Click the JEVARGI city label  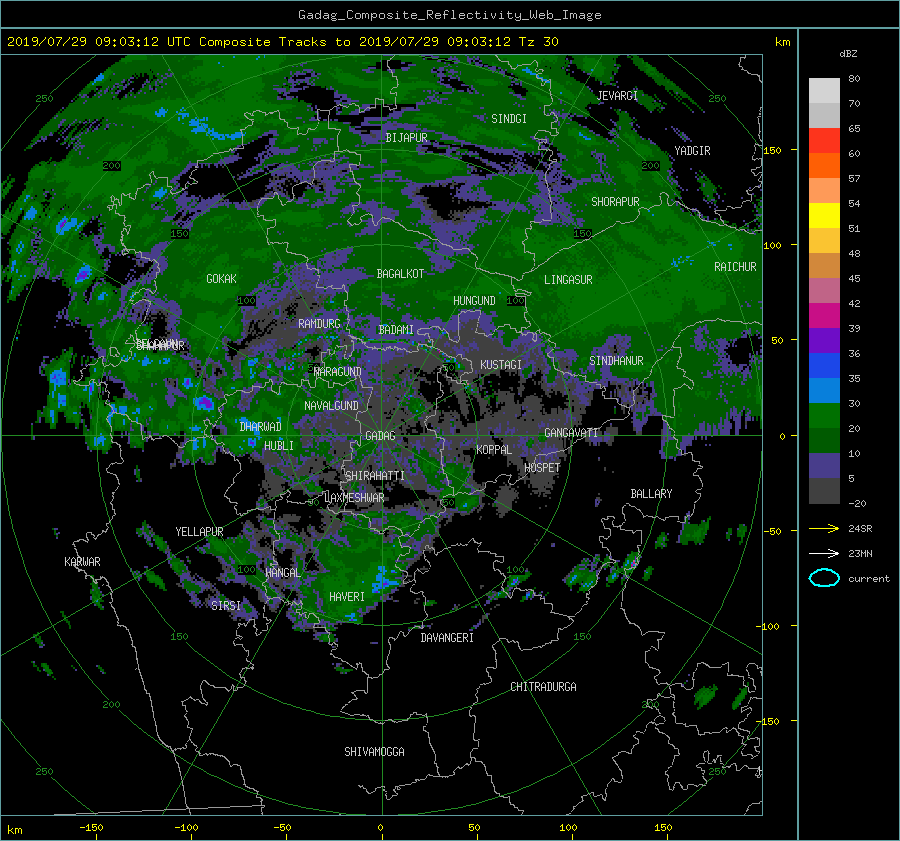617,96
